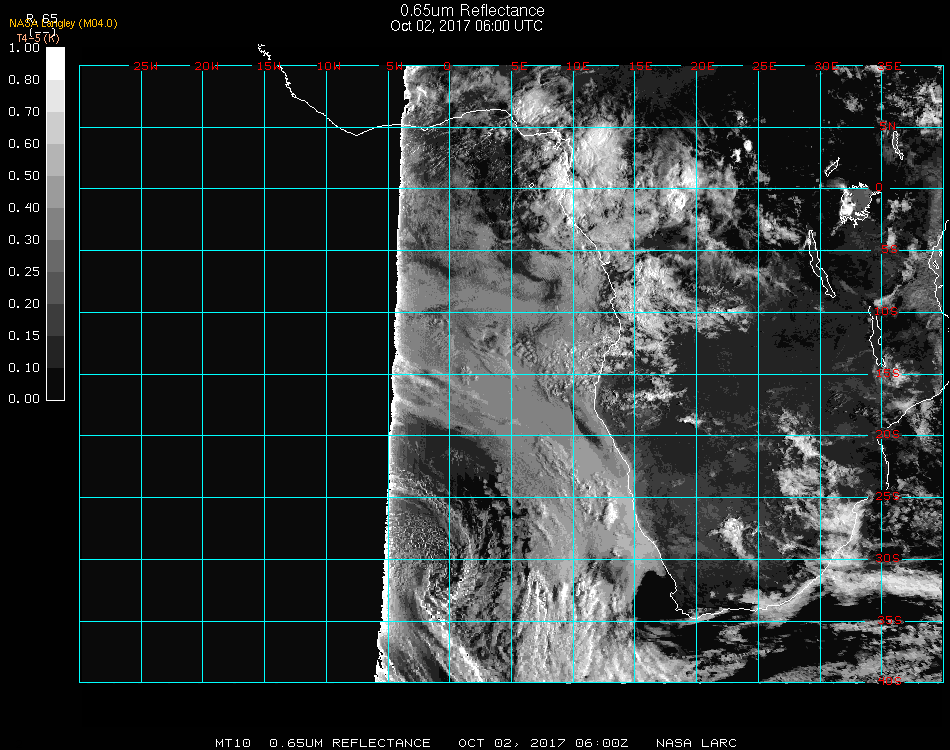Viewport: 950px width, 750px height.
Task: Click '0.65UM REFLECTANCE' in the bottom caption
Action: tap(350, 743)
